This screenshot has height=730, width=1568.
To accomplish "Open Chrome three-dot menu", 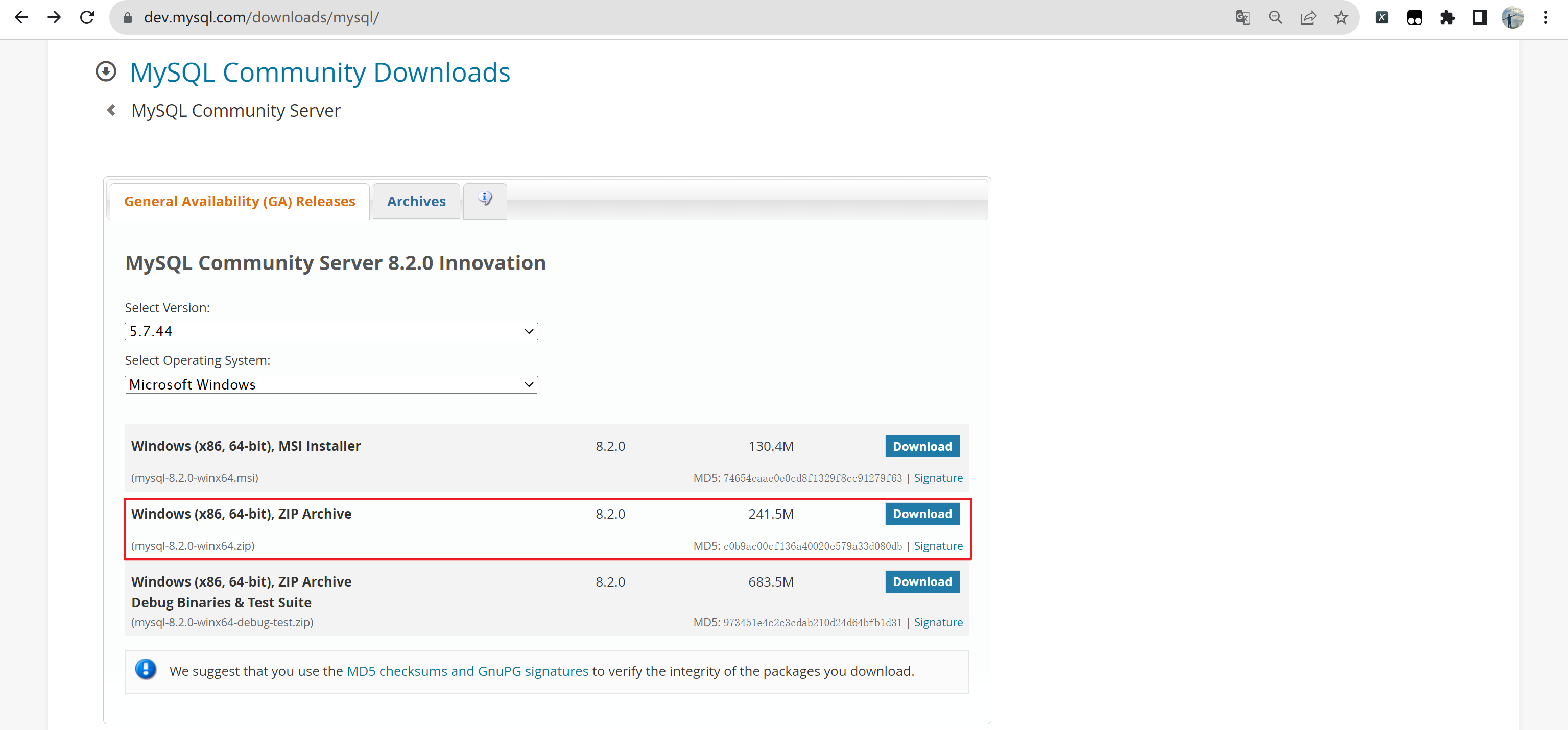I will tap(1545, 17).
